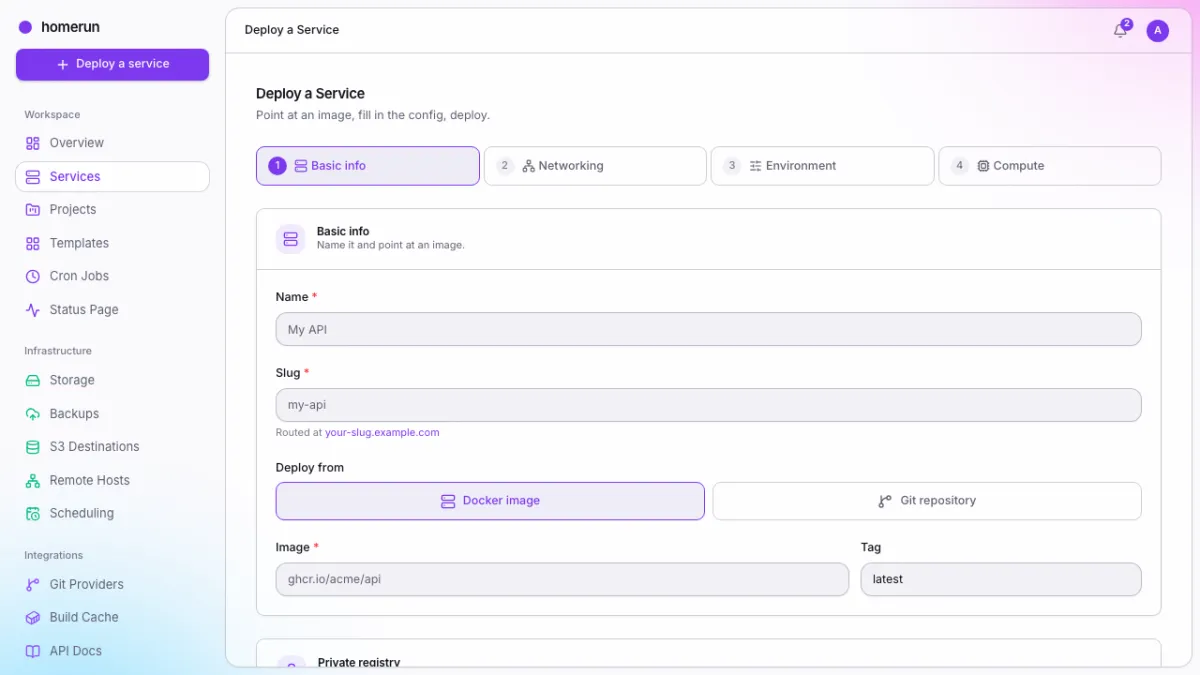Open Build Cache in the sidebar

click(112, 617)
